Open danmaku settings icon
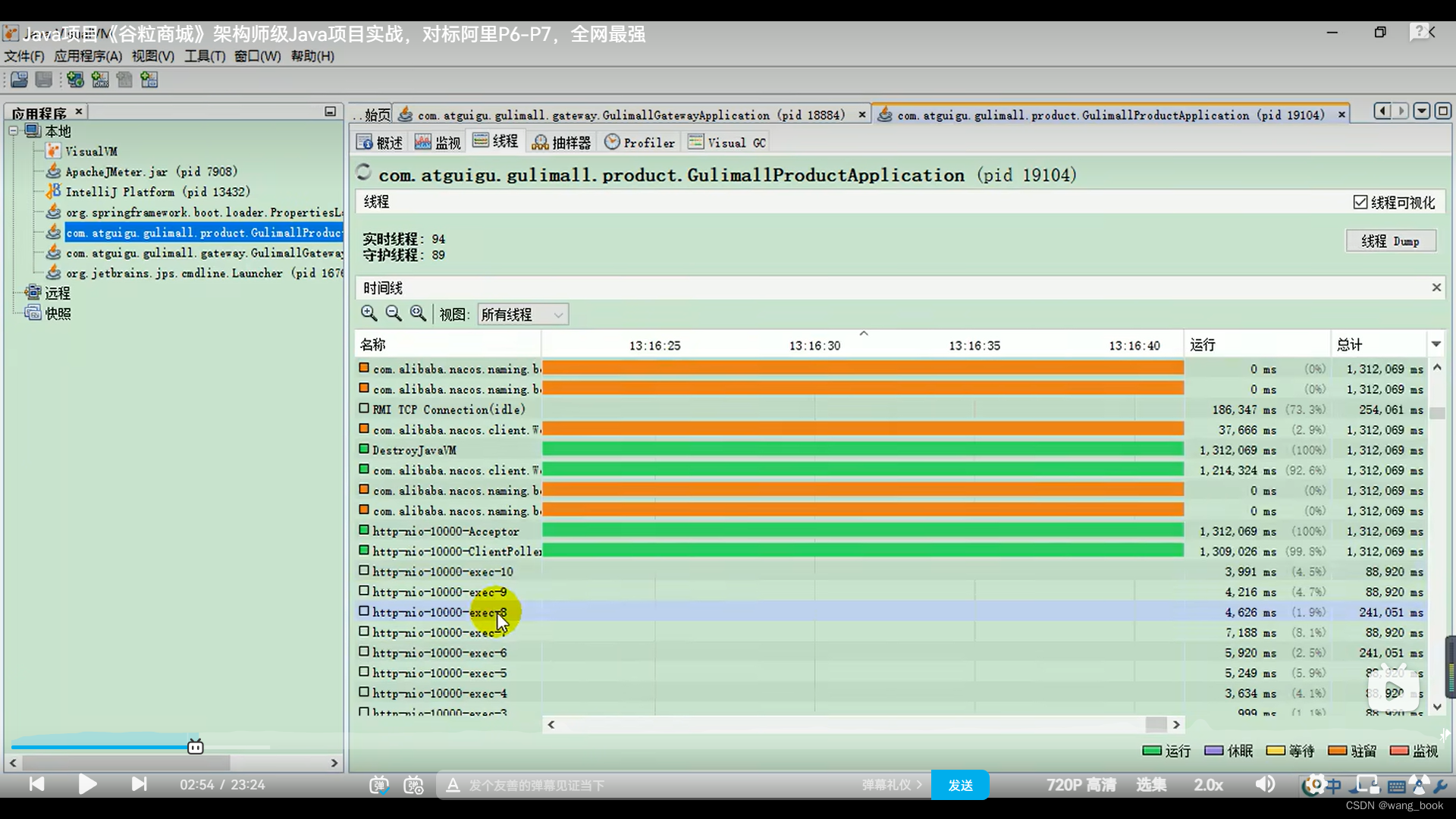Screen dimensions: 1456x819 pyautogui.click(x=414, y=785)
